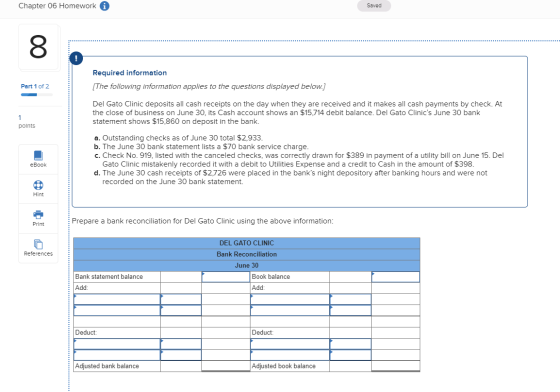Click the exclamation alert badge icon
This screenshot has width=560, height=392.
[x=76, y=58]
